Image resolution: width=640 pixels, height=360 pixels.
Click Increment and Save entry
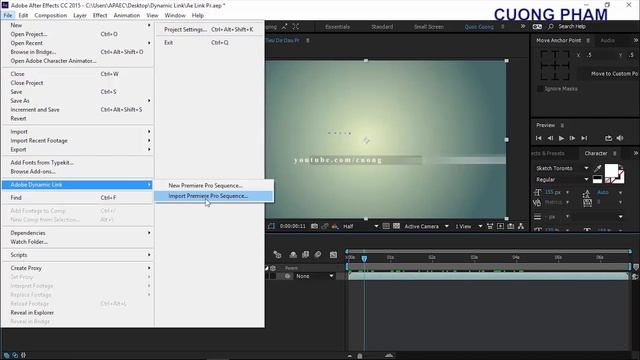click(77, 110)
